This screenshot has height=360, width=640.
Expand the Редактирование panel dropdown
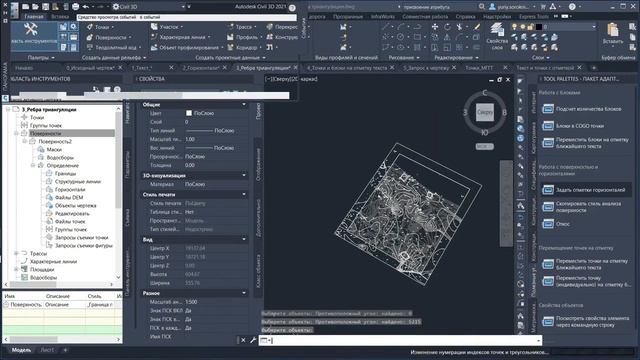477,58
